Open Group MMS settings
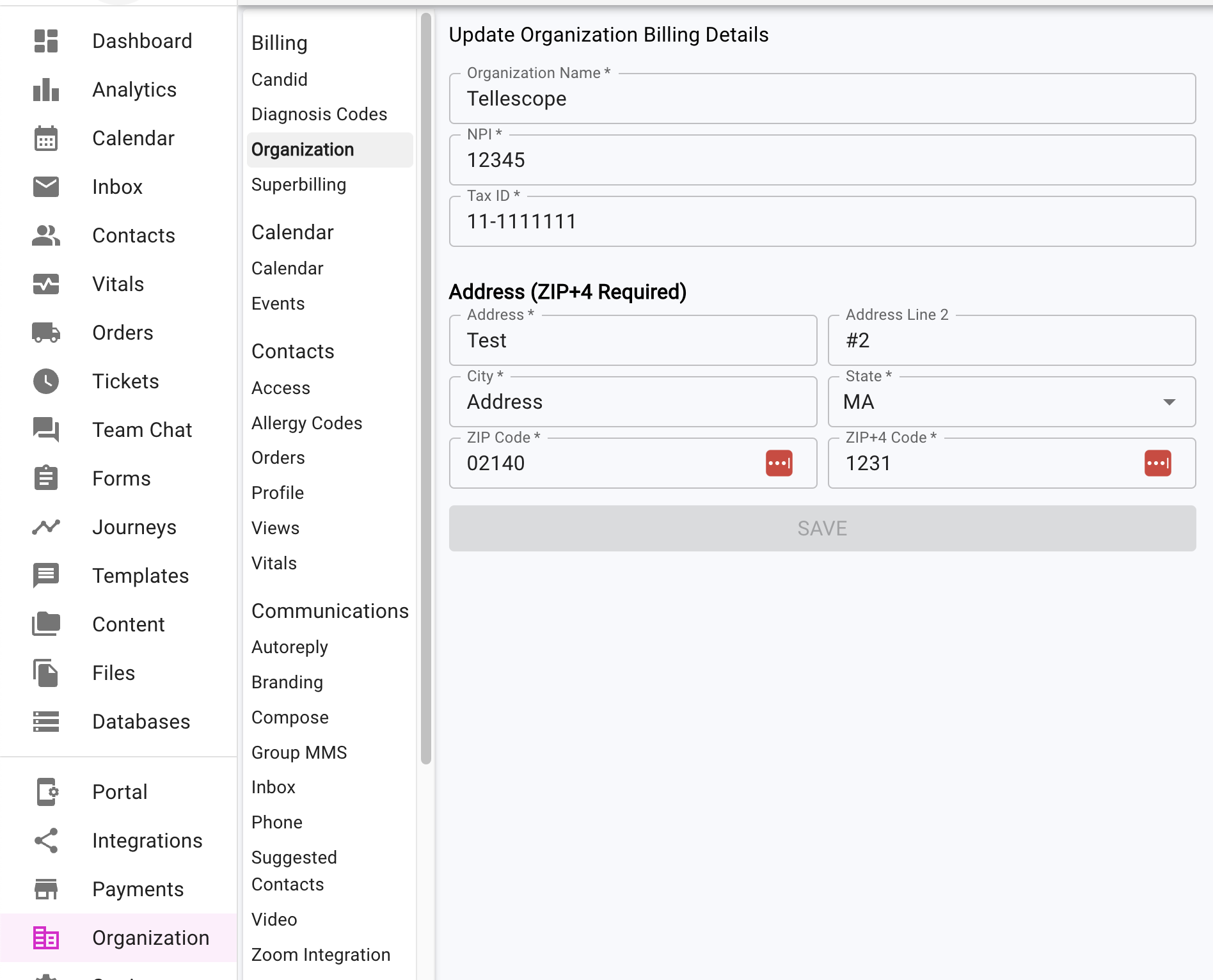The height and width of the screenshot is (980, 1213). (299, 753)
